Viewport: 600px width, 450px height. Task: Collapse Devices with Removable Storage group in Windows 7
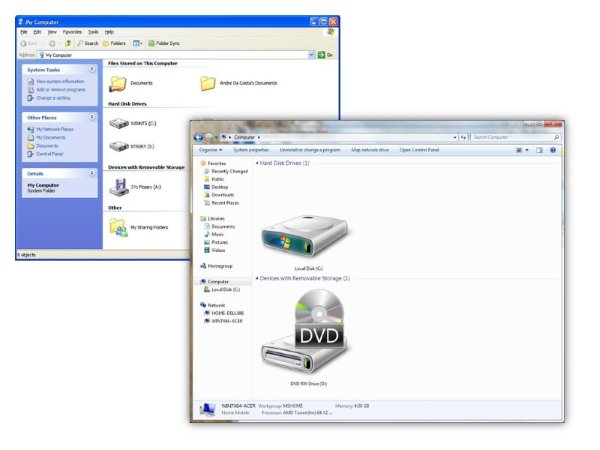coord(257,279)
